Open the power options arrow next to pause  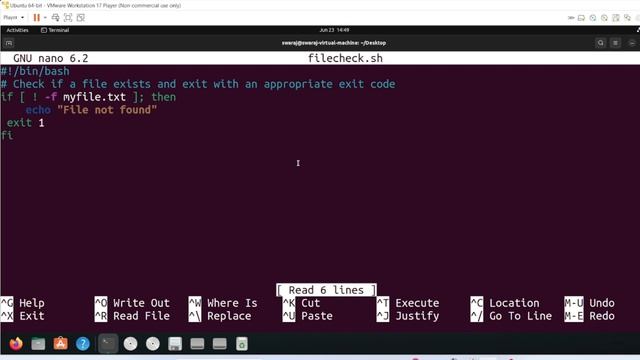tap(45, 18)
